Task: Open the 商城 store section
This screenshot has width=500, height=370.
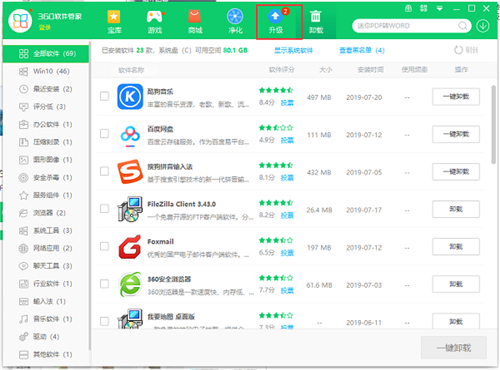Action: point(195,22)
